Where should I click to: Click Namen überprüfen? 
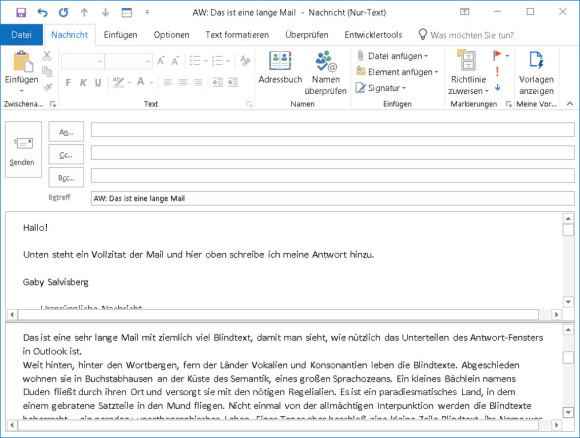(326, 73)
